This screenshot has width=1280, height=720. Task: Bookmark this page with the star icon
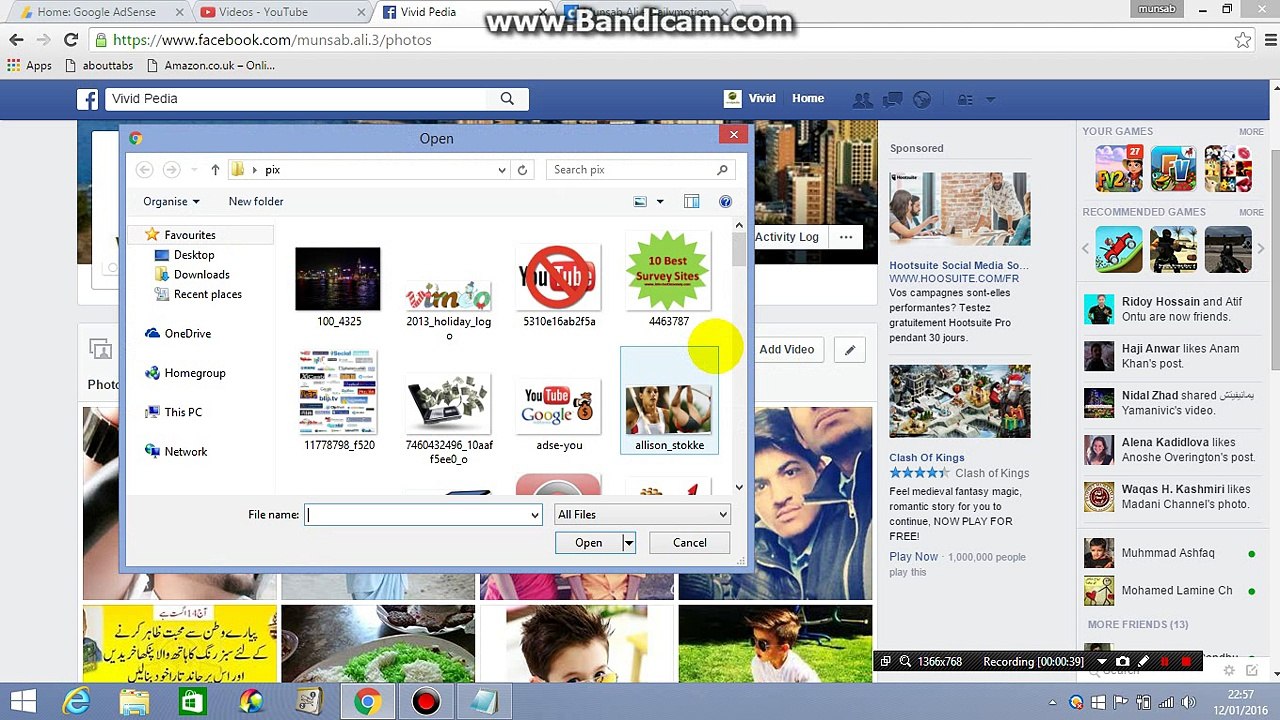pyautogui.click(x=1242, y=40)
